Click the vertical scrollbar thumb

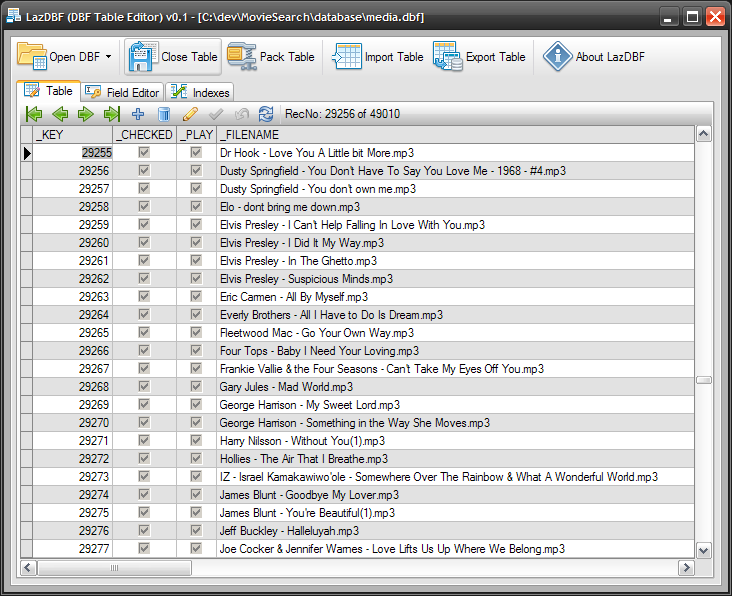[704, 380]
